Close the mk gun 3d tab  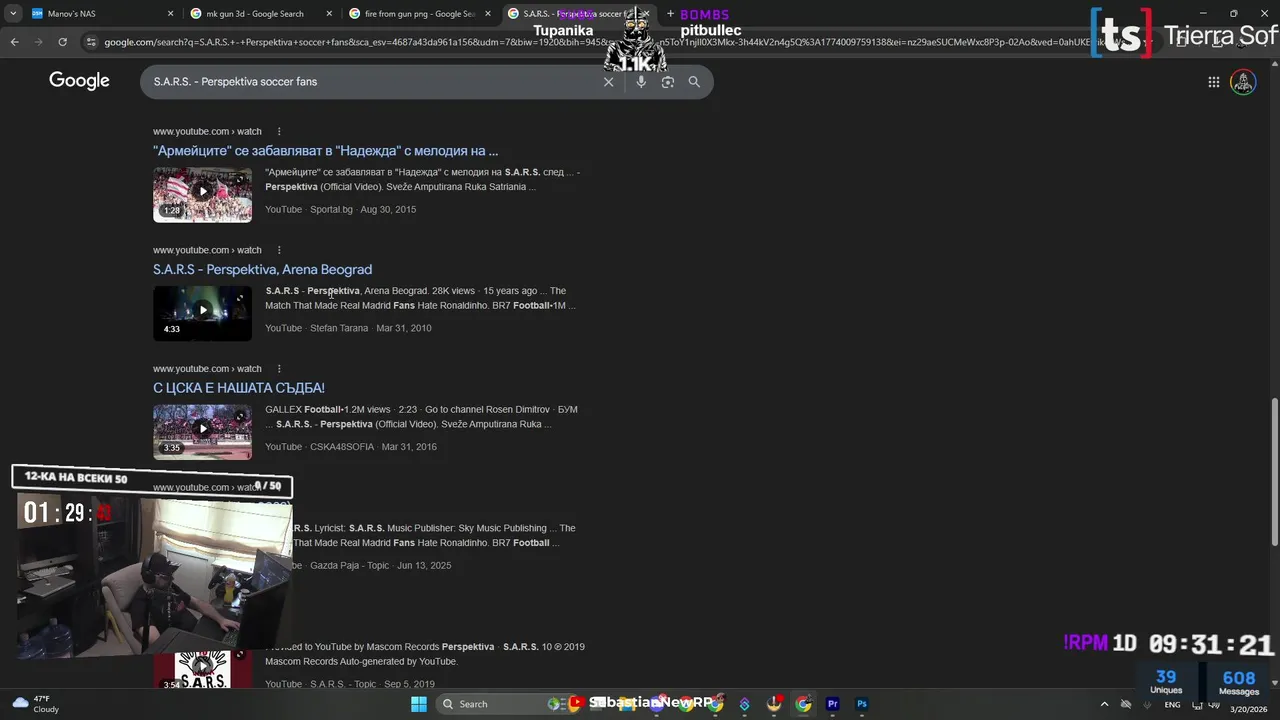coord(329,14)
